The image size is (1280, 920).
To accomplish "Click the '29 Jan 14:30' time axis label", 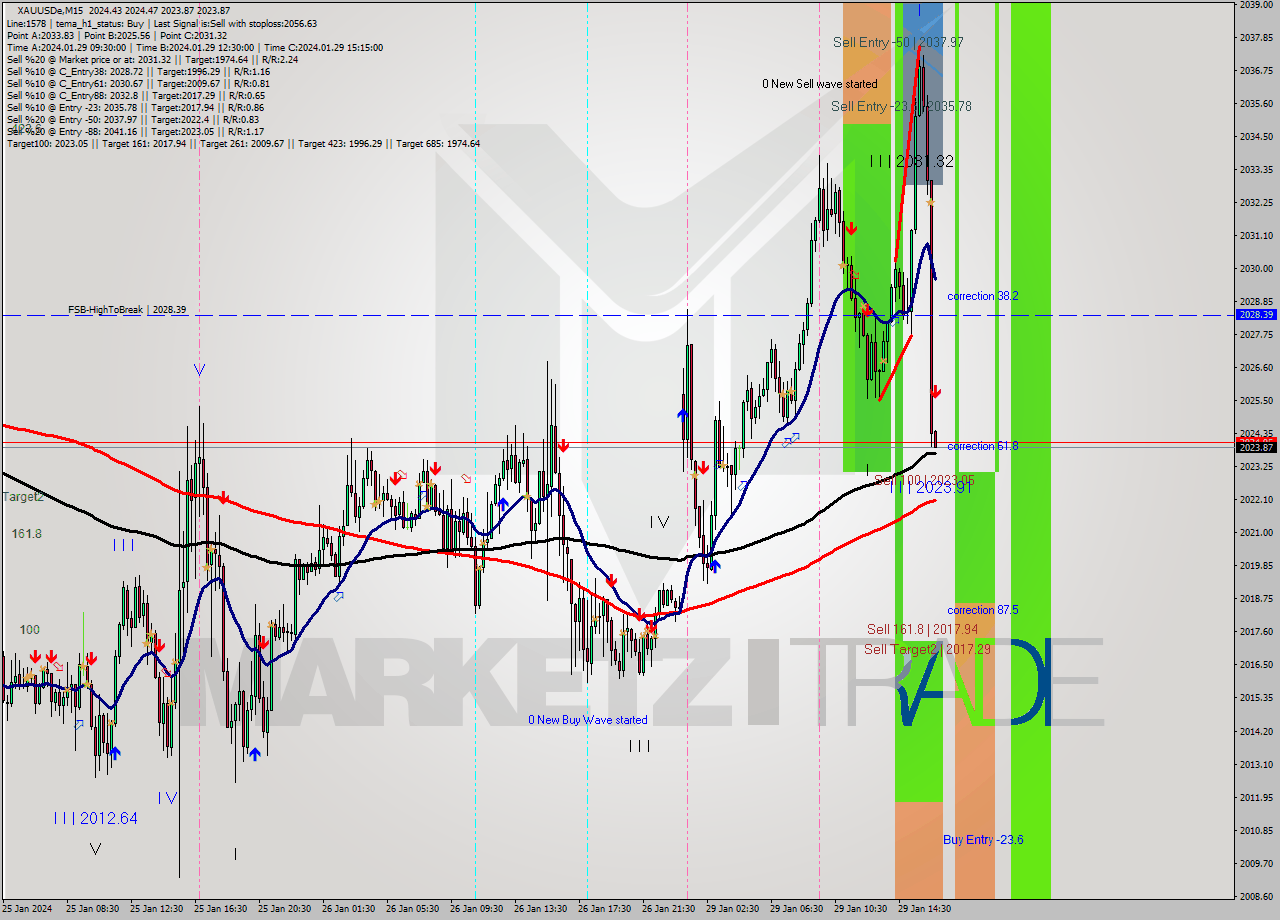I will point(924,909).
